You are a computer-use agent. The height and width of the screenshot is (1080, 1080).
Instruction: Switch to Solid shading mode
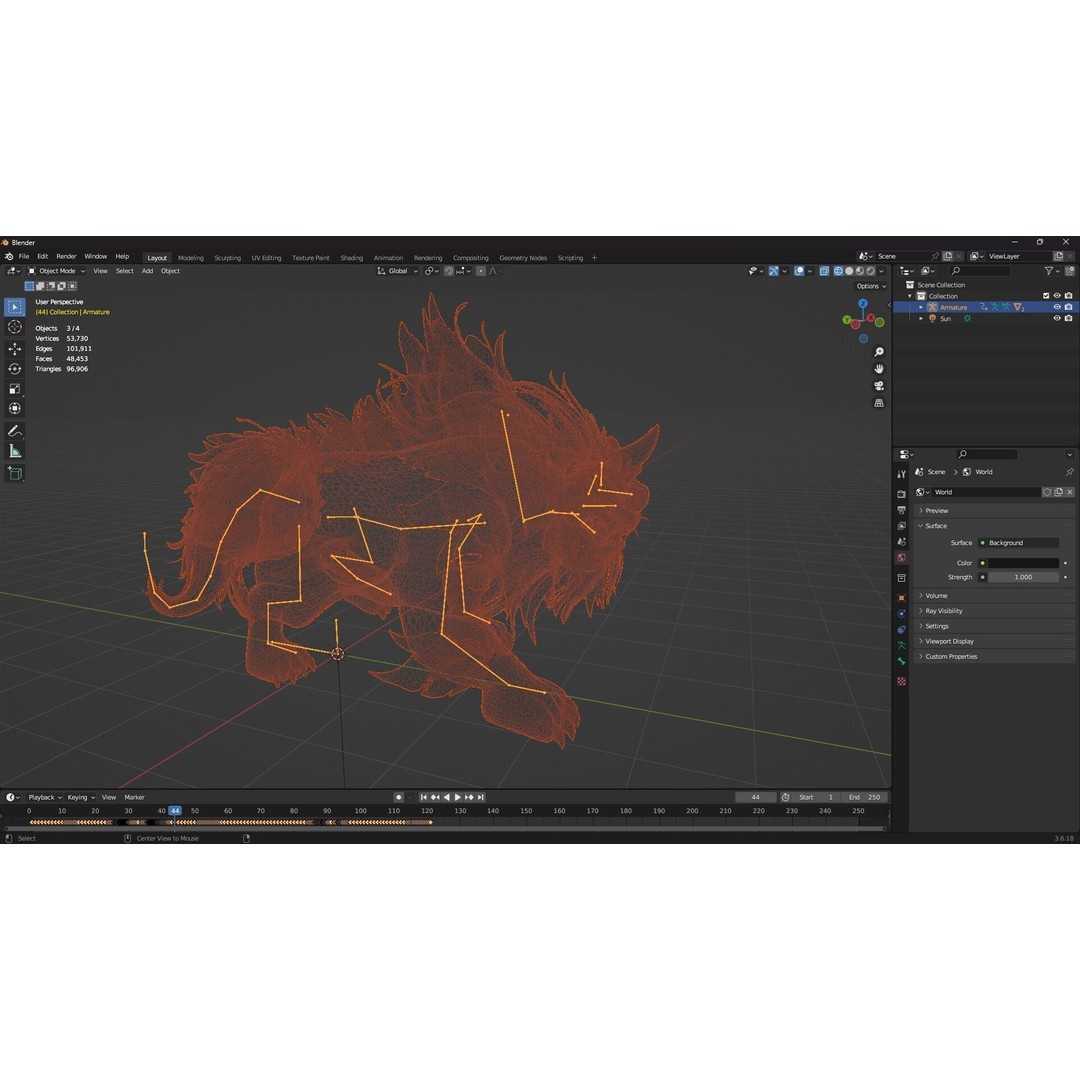pyautogui.click(x=849, y=271)
